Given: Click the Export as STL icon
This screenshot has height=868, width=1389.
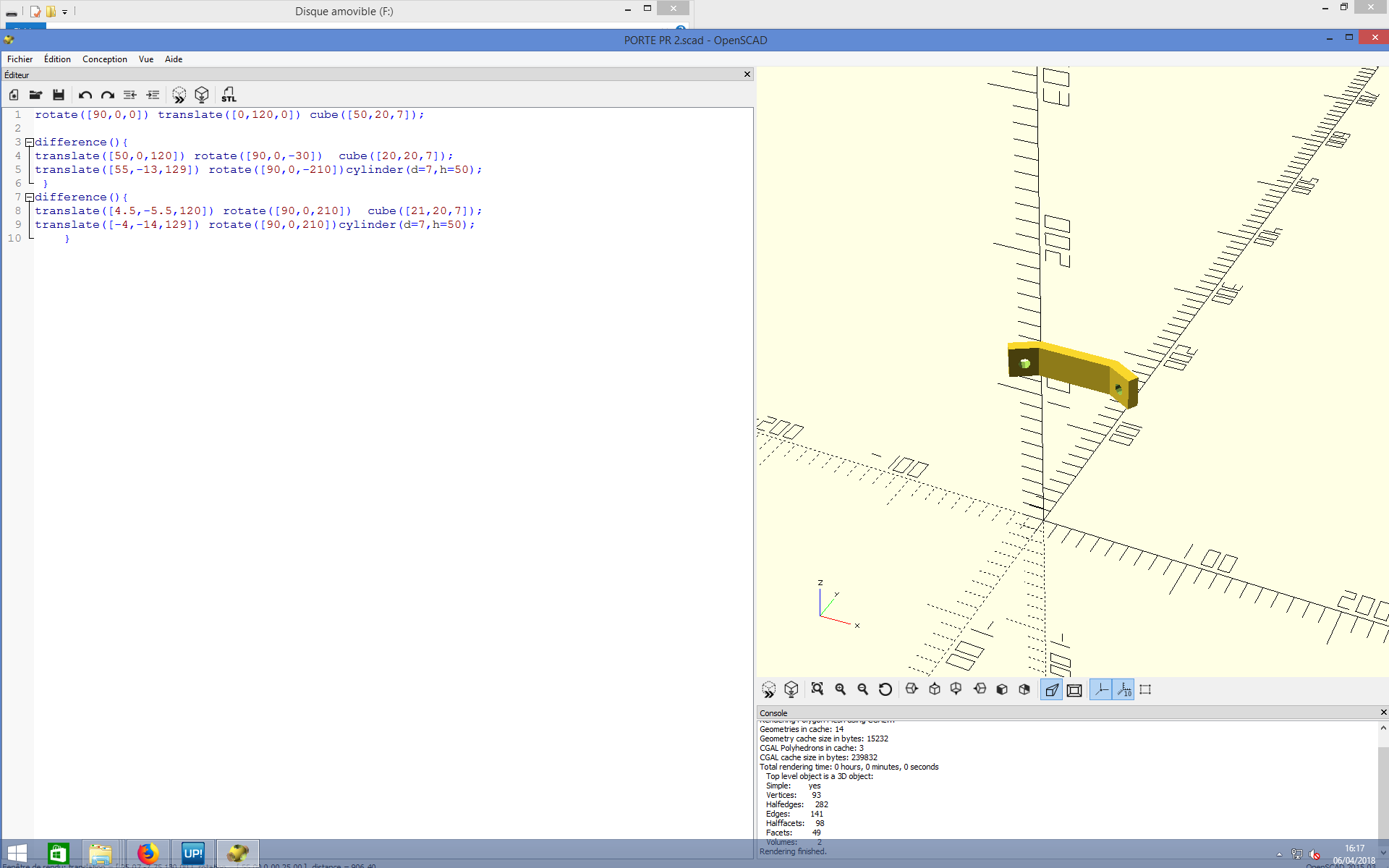Looking at the screenshot, I should click(229, 95).
